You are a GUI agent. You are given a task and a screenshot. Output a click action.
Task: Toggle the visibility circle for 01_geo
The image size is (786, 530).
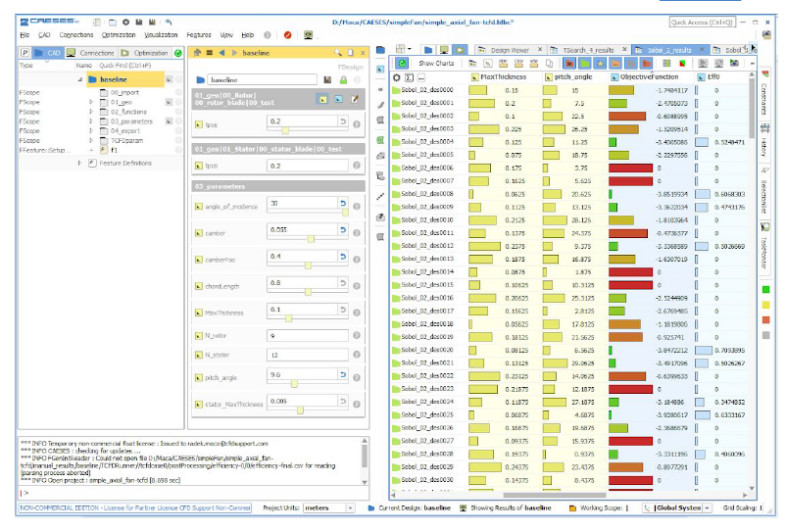(178, 102)
